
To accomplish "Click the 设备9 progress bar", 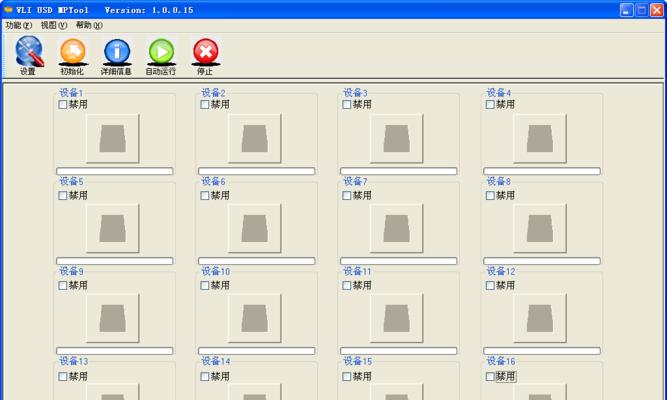I will (x=115, y=351).
